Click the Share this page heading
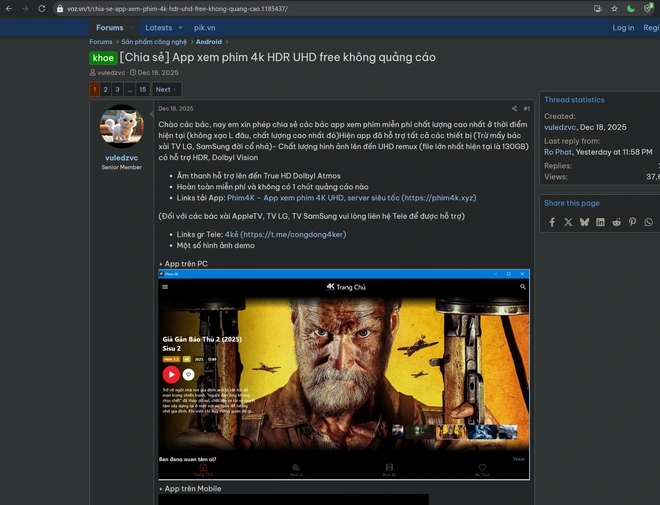The width and height of the screenshot is (660, 505). 572,203
